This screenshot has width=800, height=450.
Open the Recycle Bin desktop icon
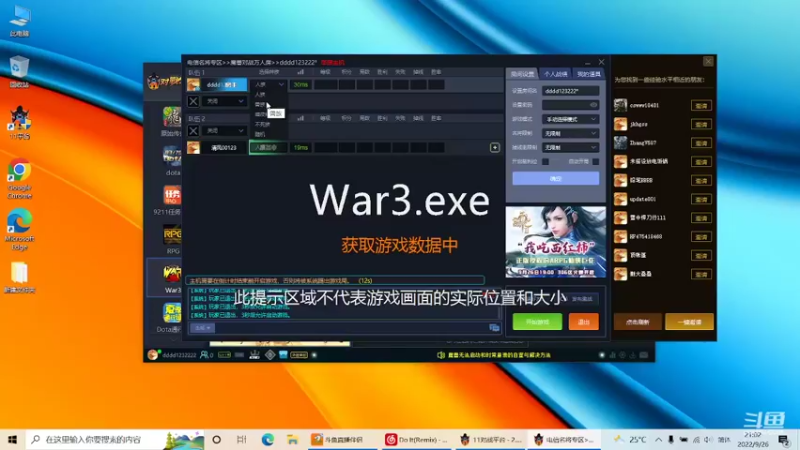click(x=19, y=72)
